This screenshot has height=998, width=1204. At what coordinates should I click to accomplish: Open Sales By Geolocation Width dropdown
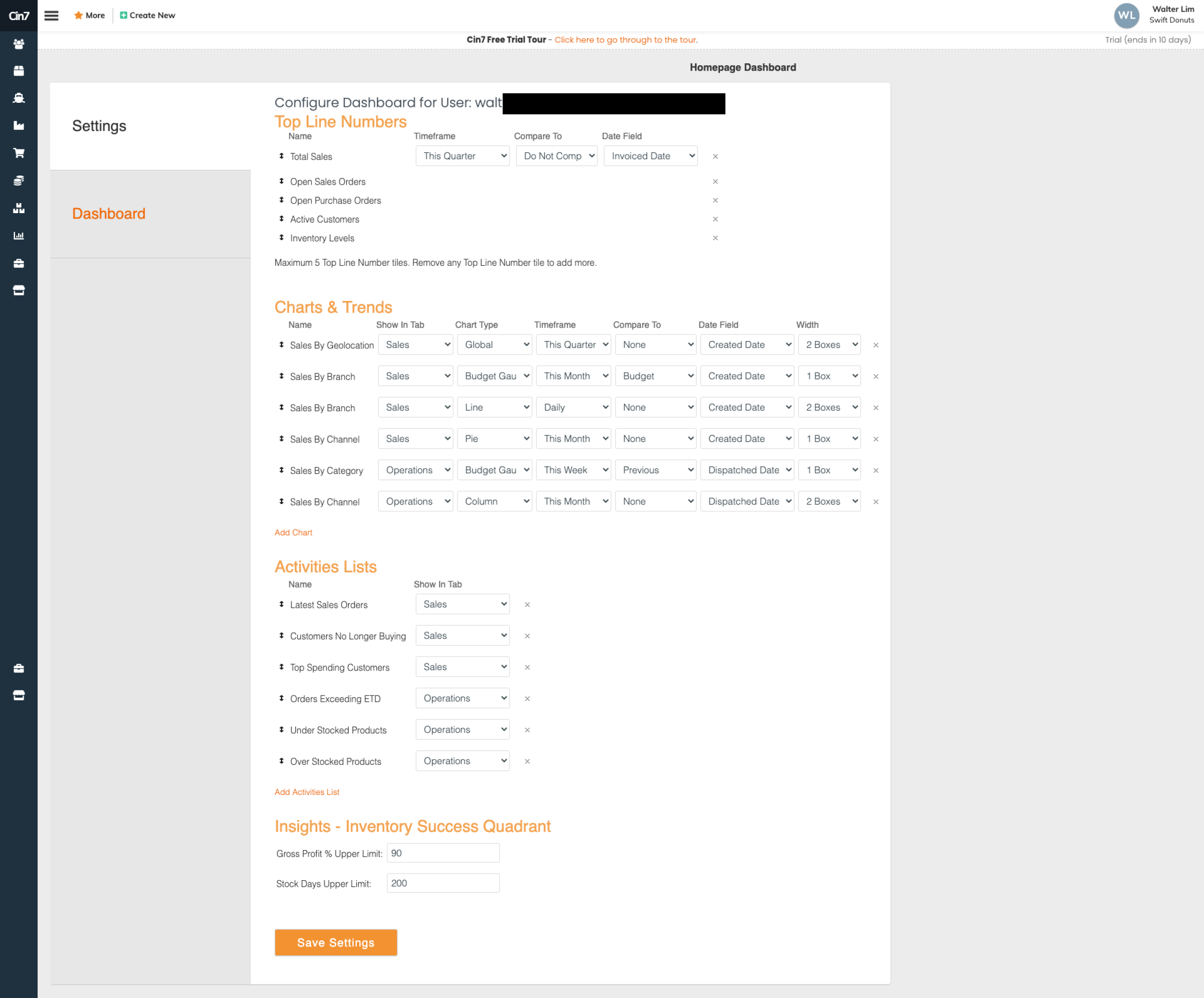(x=830, y=345)
